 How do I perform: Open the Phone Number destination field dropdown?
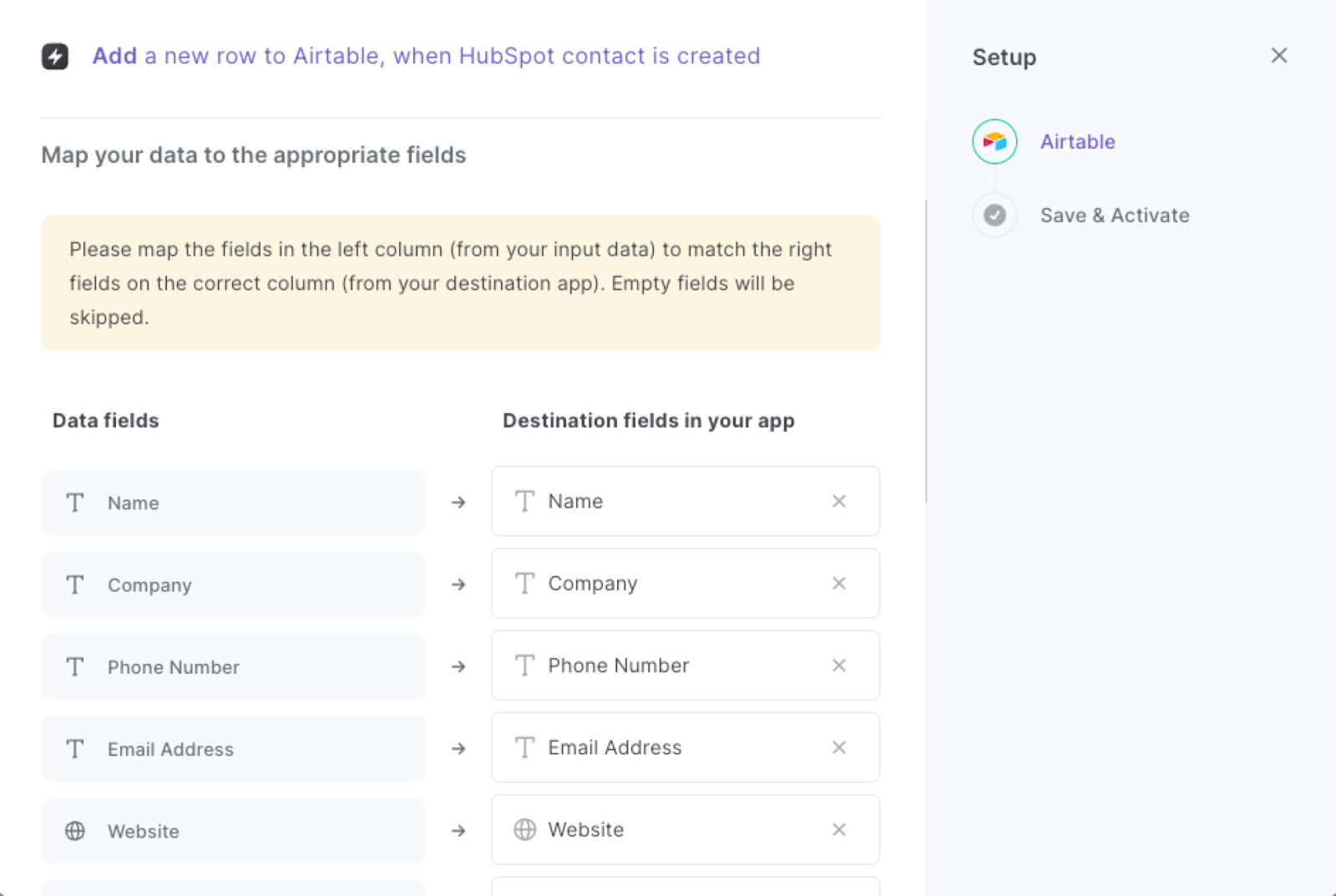coord(685,666)
